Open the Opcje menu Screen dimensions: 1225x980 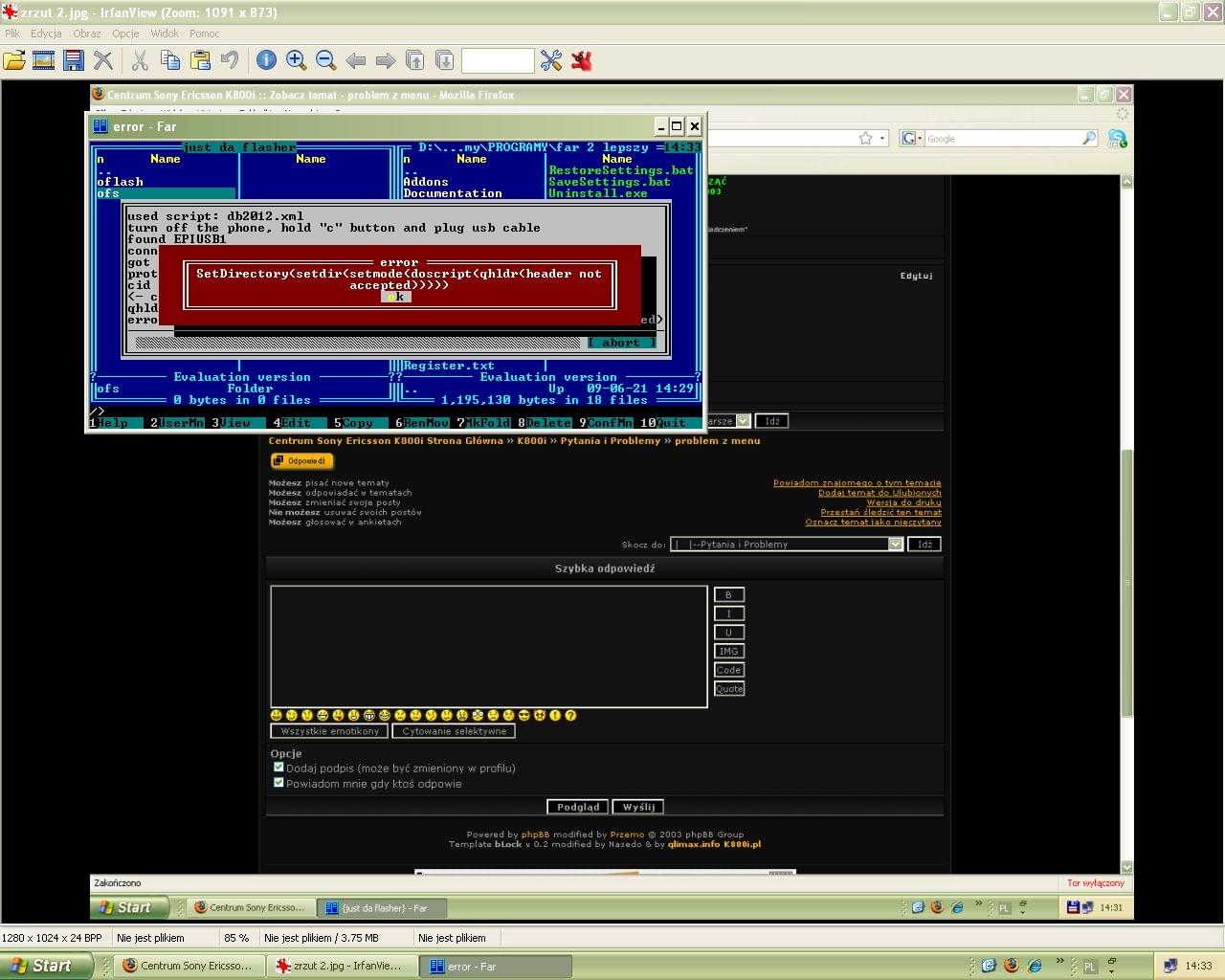(x=125, y=33)
